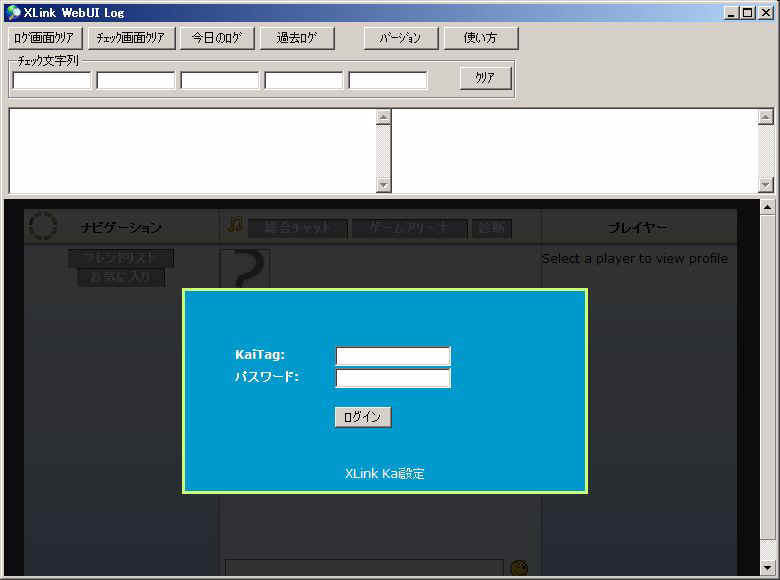Click the ログイン button
The height and width of the screenshot is (580, 780).
[363, 417]
